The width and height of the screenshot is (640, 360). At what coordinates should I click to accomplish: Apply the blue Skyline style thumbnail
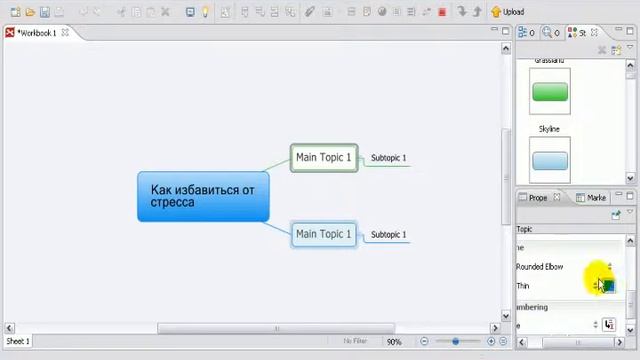(x=550, y=160)
